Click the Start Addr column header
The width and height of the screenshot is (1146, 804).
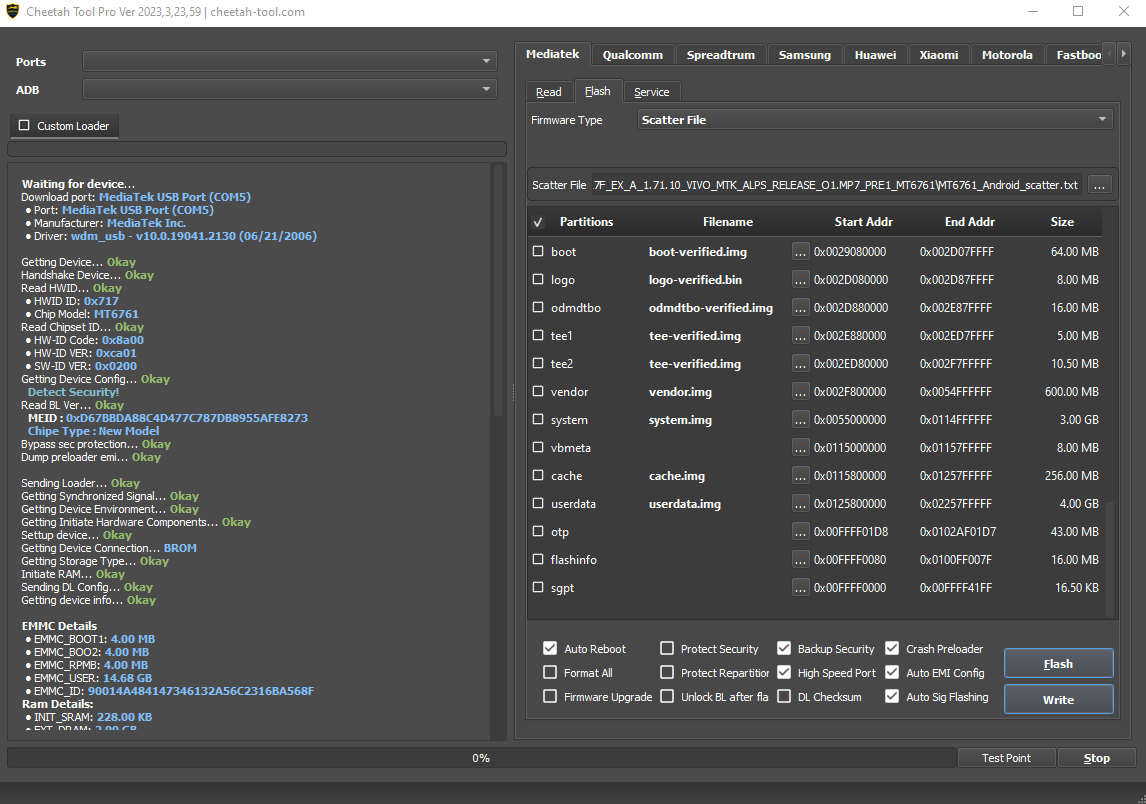(x=863, y=221)
